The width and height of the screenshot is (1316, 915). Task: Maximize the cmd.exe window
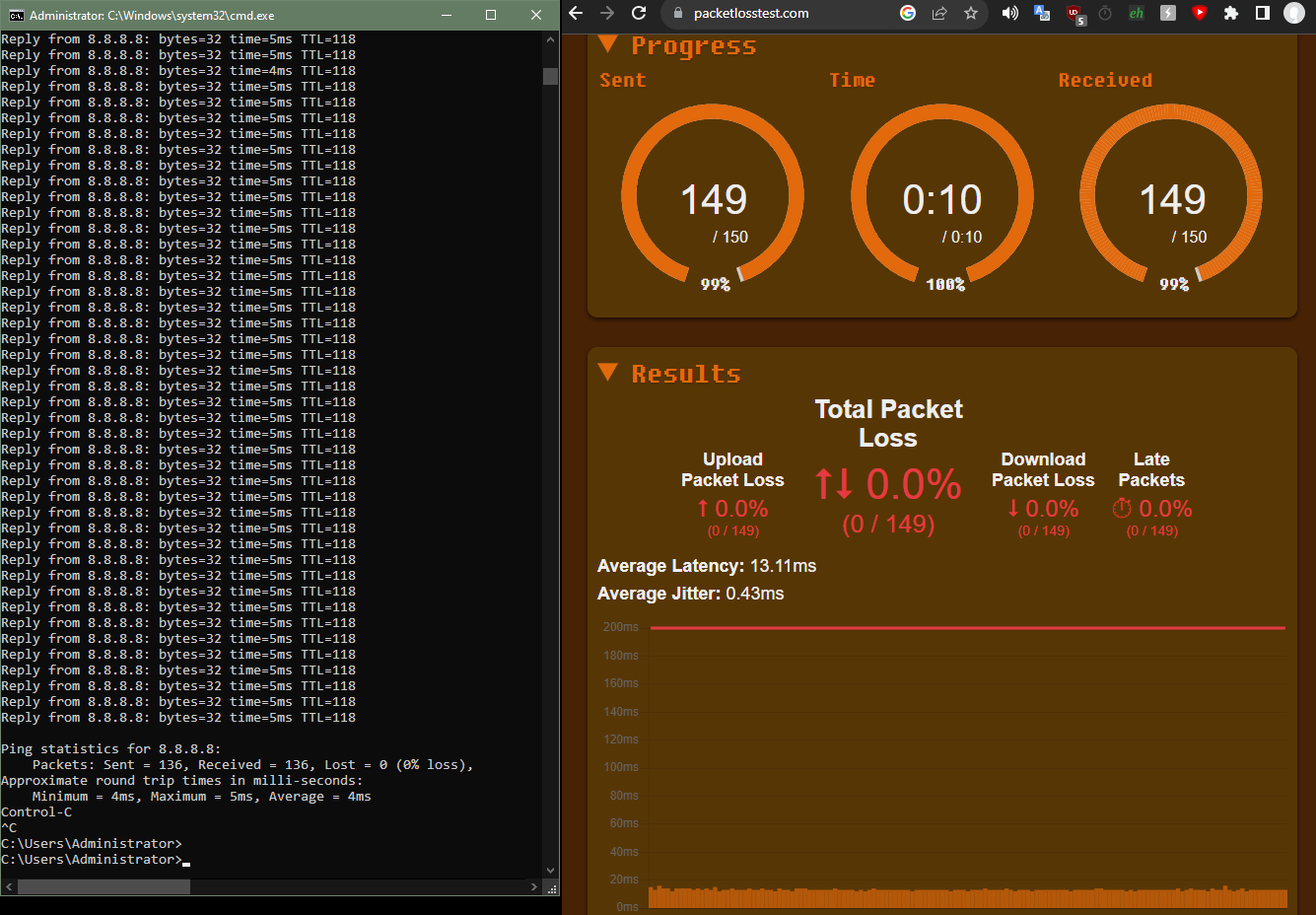tap(491, 15)
